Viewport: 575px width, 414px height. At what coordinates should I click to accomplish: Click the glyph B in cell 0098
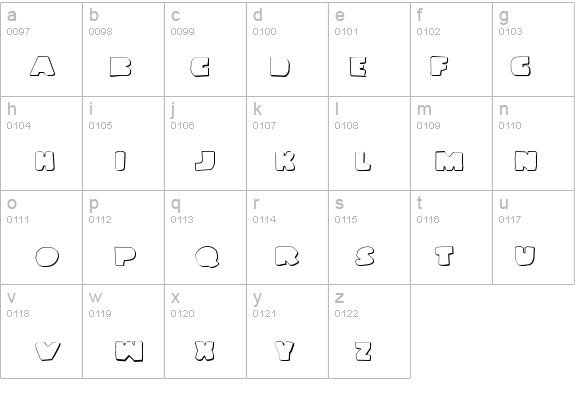[x=121, y=67]
